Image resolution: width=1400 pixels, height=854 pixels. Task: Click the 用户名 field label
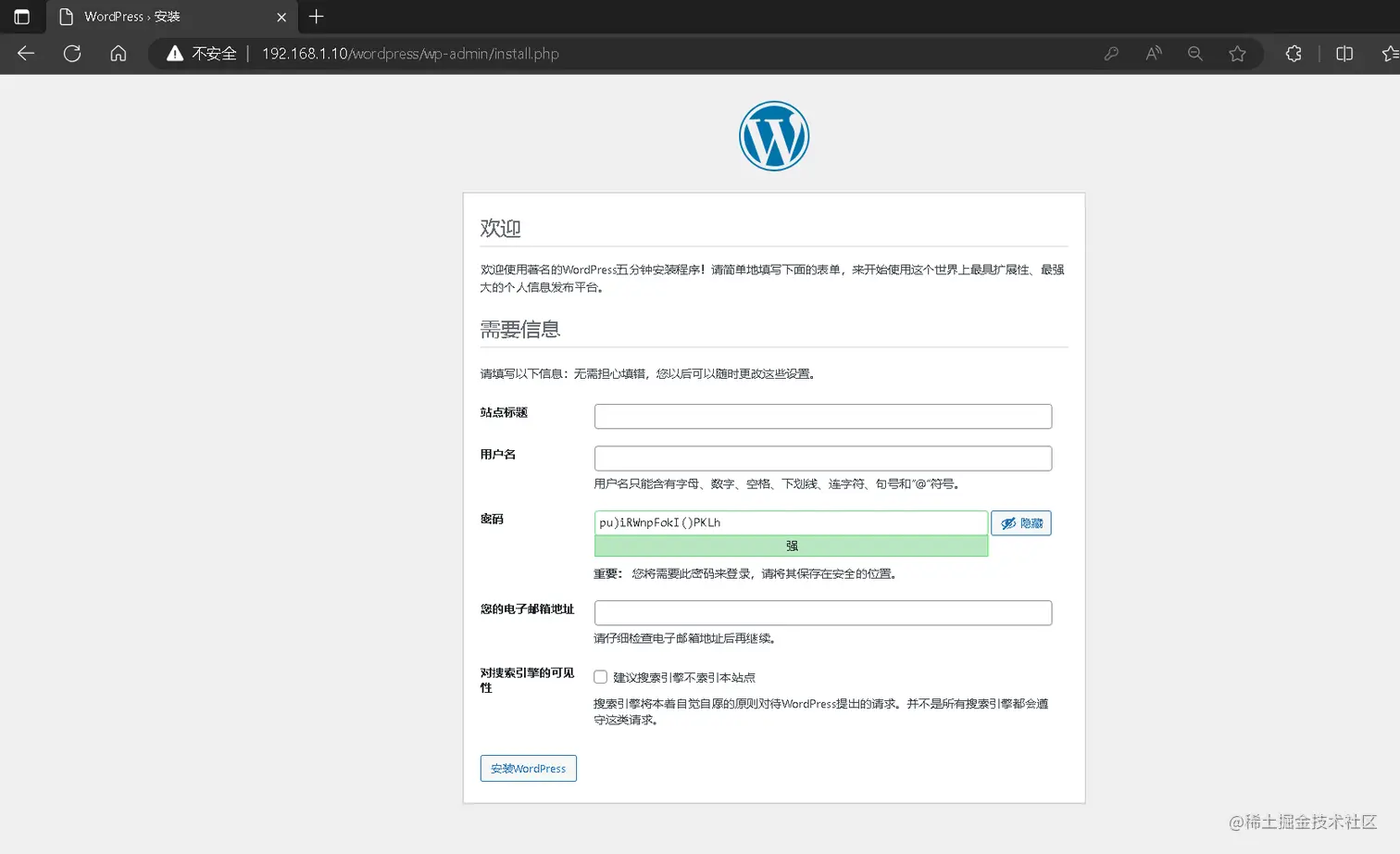(498, 455)
